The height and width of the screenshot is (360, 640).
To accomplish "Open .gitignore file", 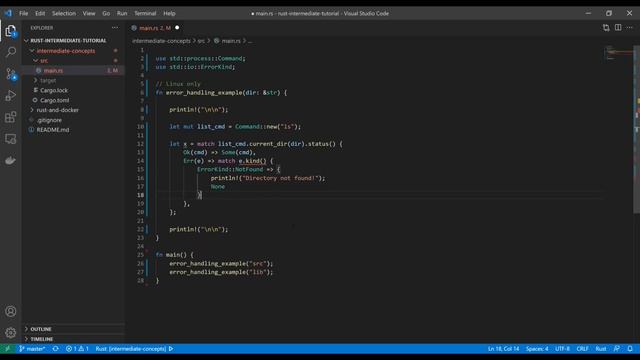I will pos(49,120).
